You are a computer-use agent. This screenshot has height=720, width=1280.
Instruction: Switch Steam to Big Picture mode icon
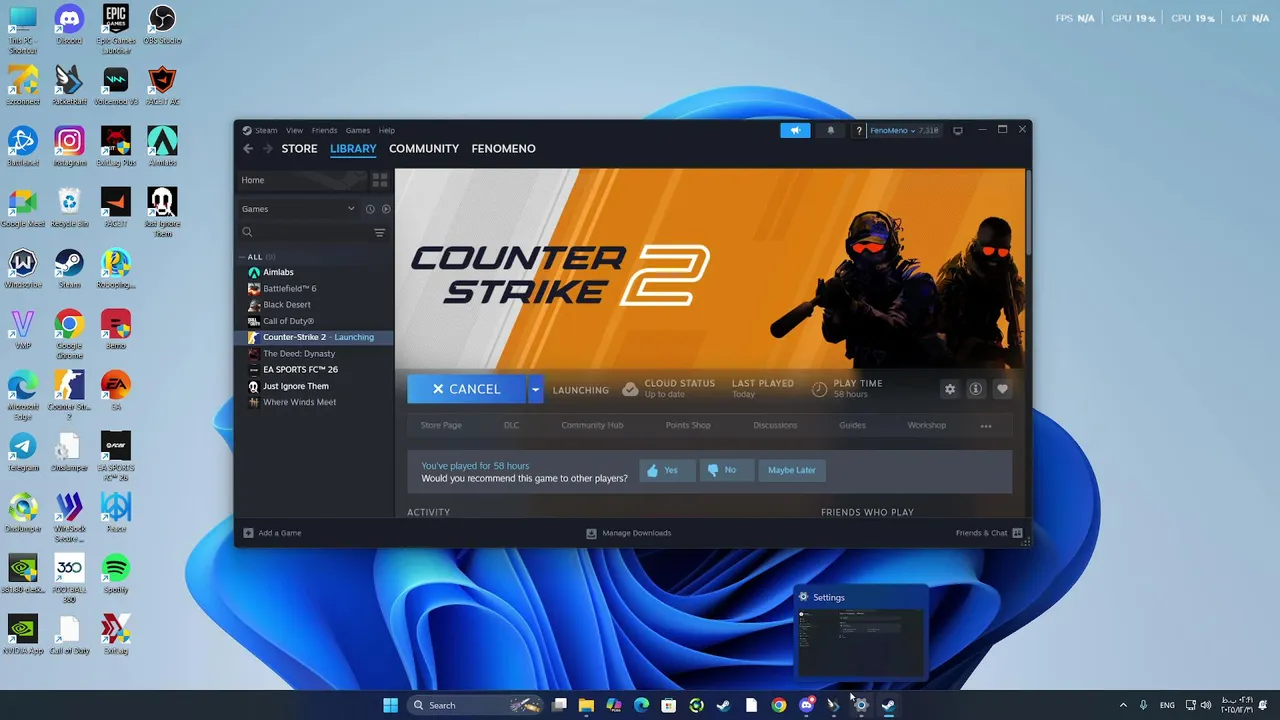pos(957,130)
